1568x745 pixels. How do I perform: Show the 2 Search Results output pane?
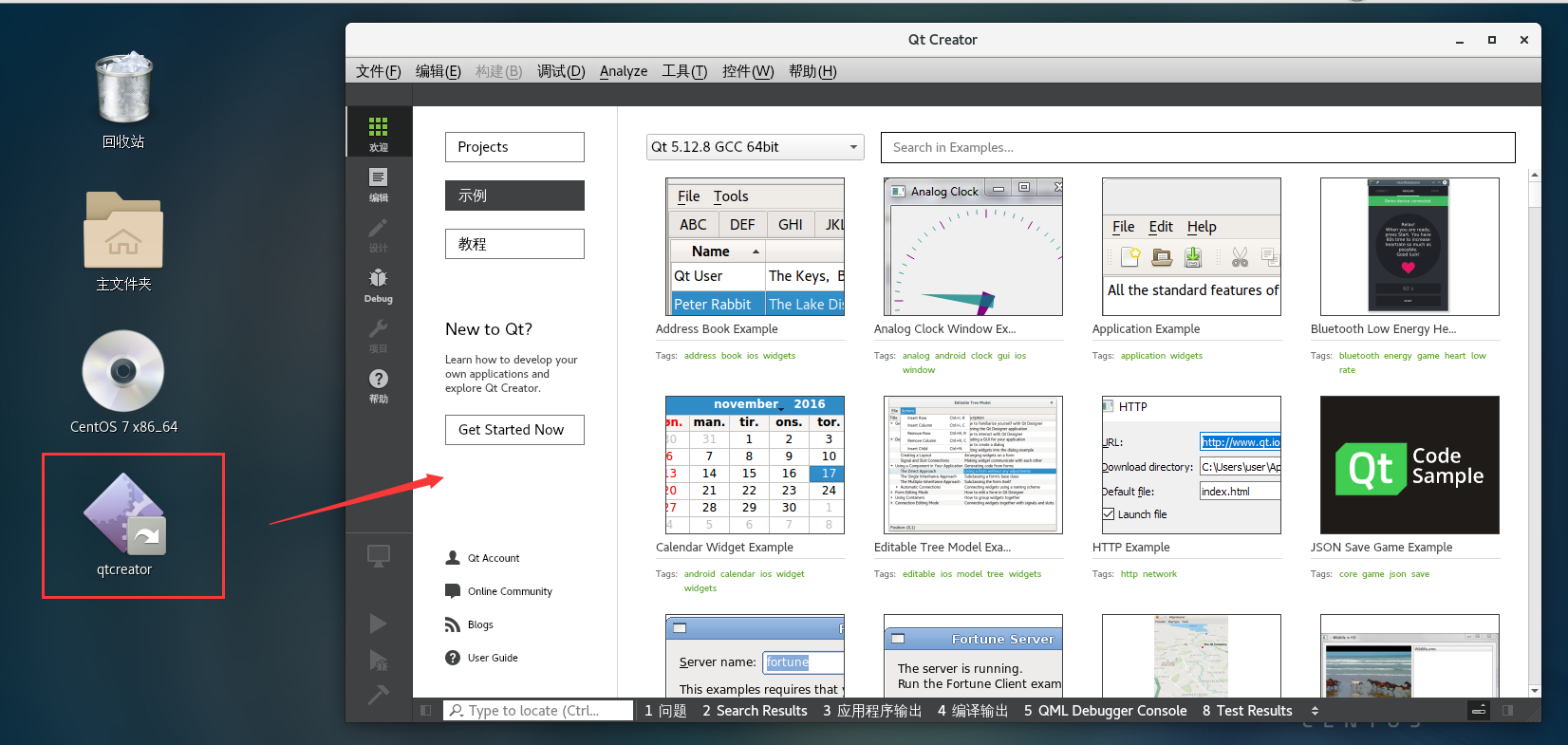(x=756, y=710)
